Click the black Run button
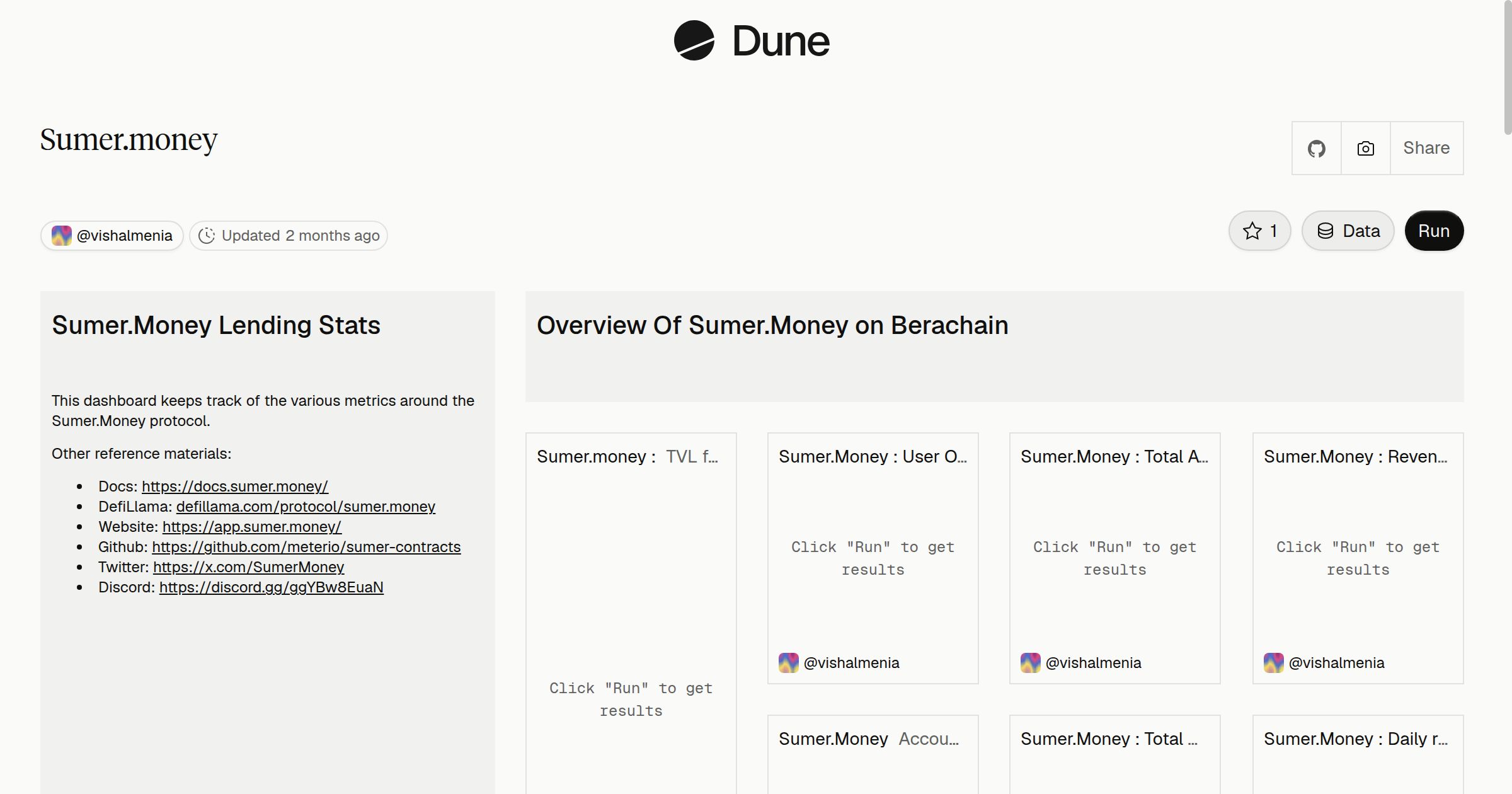Screen dimensions: 1512x794 (1434, 231)
